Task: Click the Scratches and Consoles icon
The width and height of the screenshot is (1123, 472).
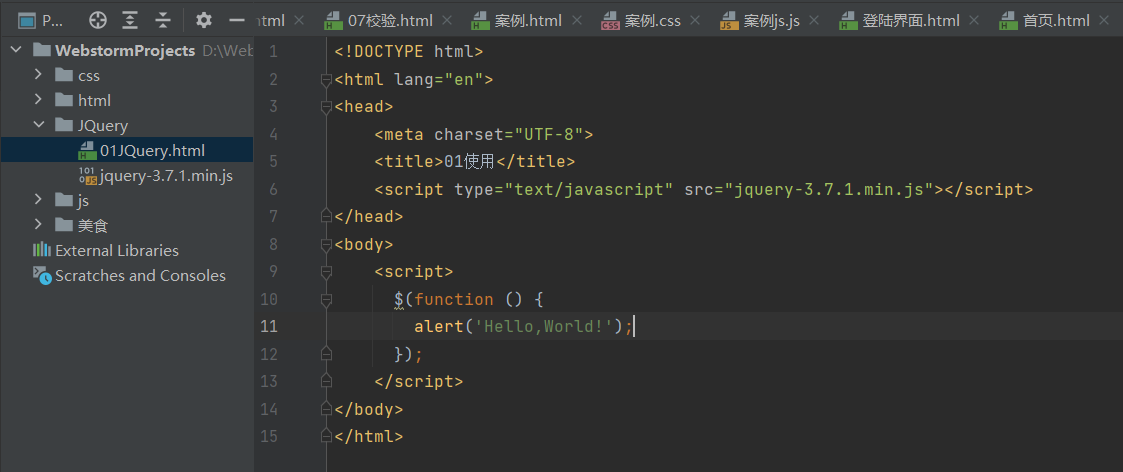Action: point(42,276)
